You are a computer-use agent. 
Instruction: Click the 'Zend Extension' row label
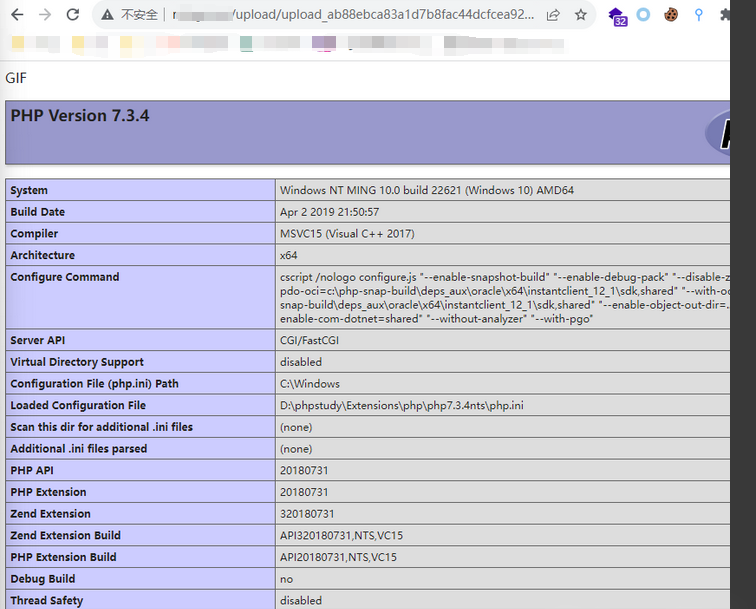[51, 514]
